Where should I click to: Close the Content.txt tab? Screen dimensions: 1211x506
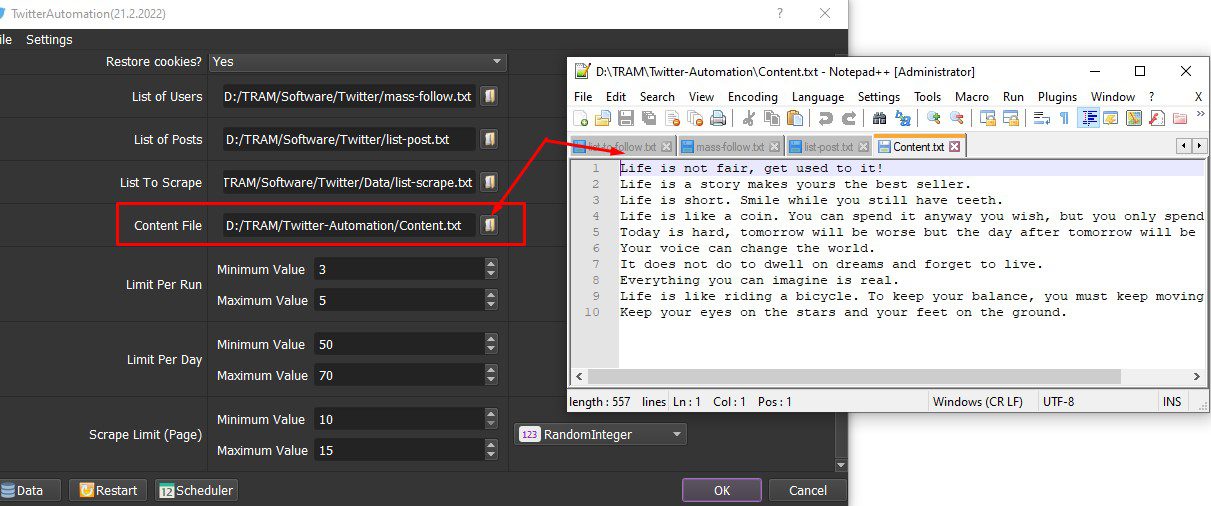954,147
